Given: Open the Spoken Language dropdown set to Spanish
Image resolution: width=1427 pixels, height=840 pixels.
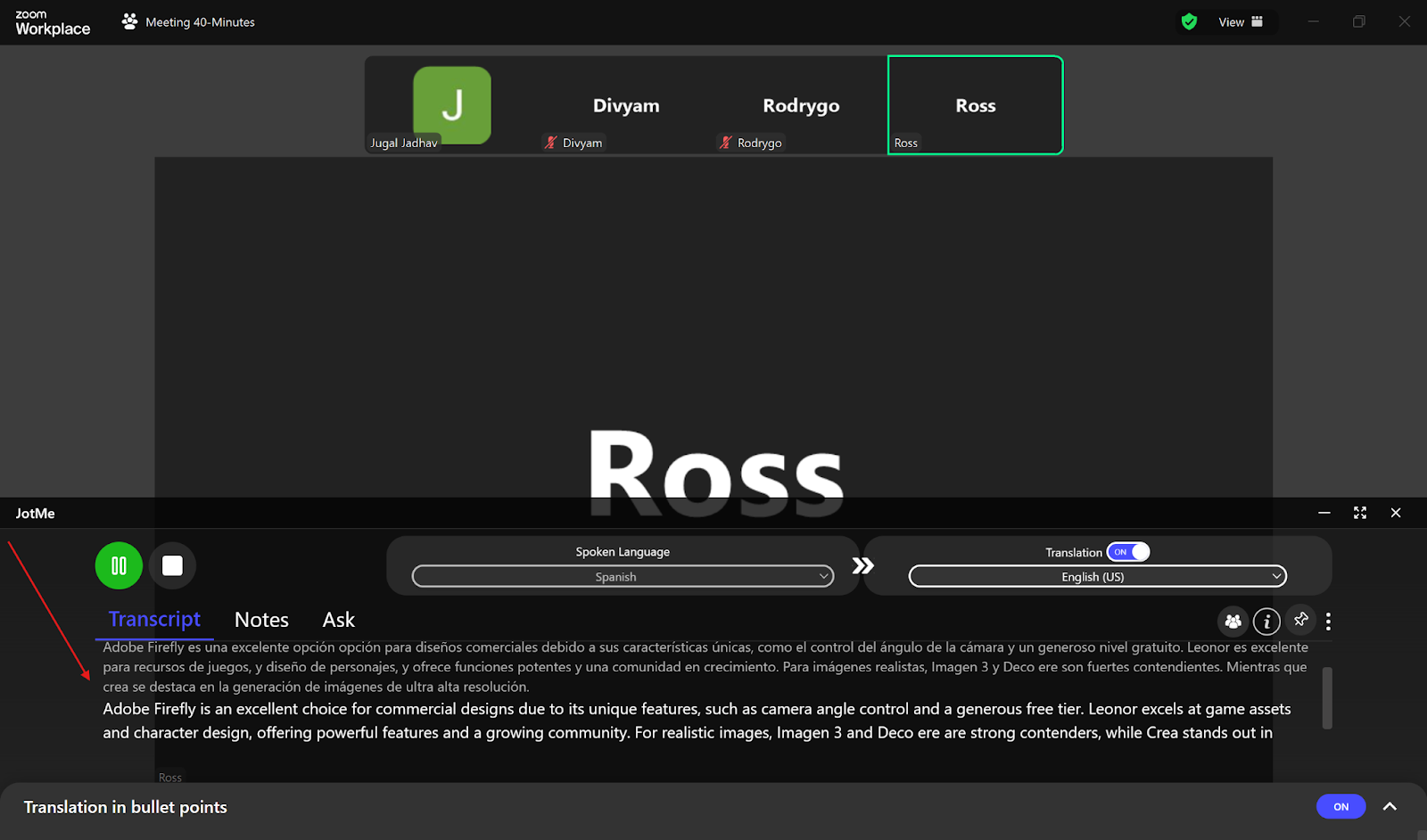Looking at the screenshot, I should point(623,577).
